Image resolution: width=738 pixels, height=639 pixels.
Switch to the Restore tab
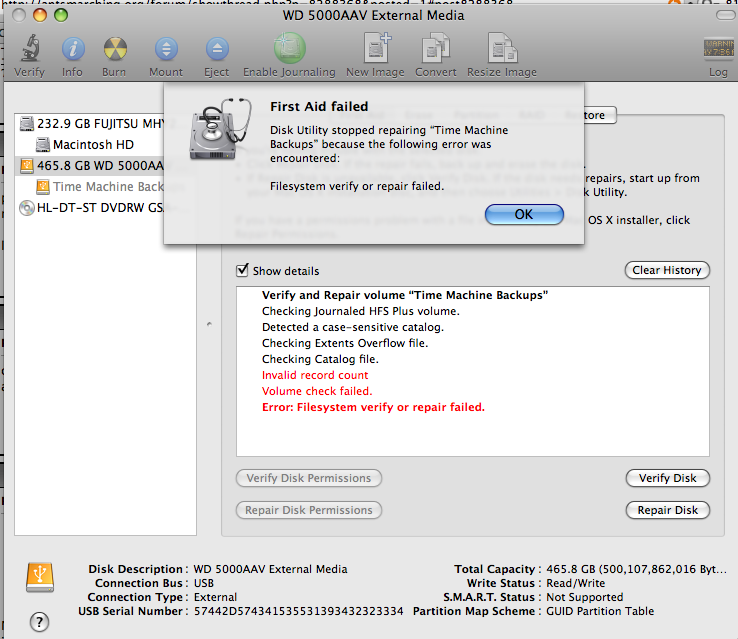pos(600,115)
